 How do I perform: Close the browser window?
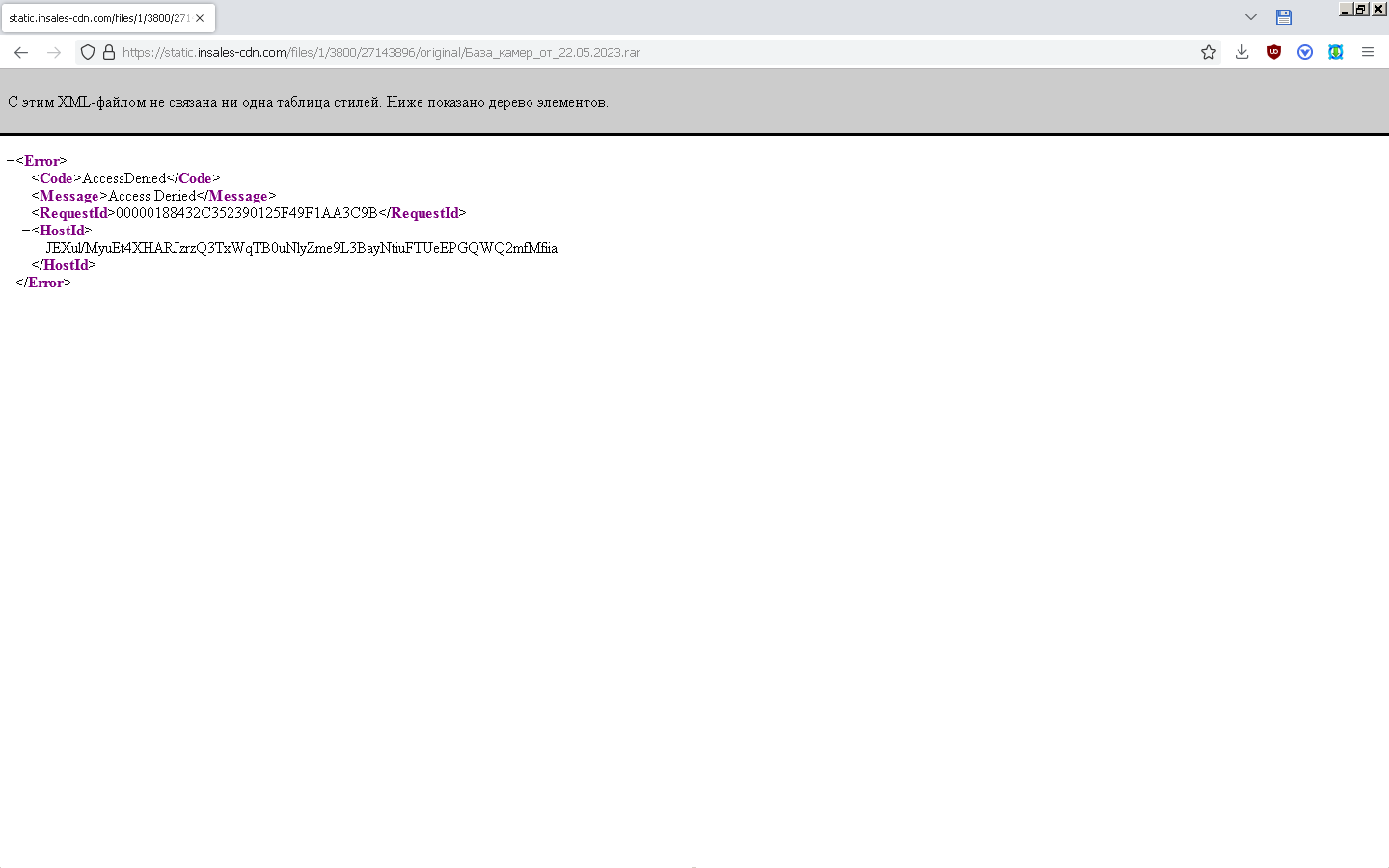click(1378, 9)
